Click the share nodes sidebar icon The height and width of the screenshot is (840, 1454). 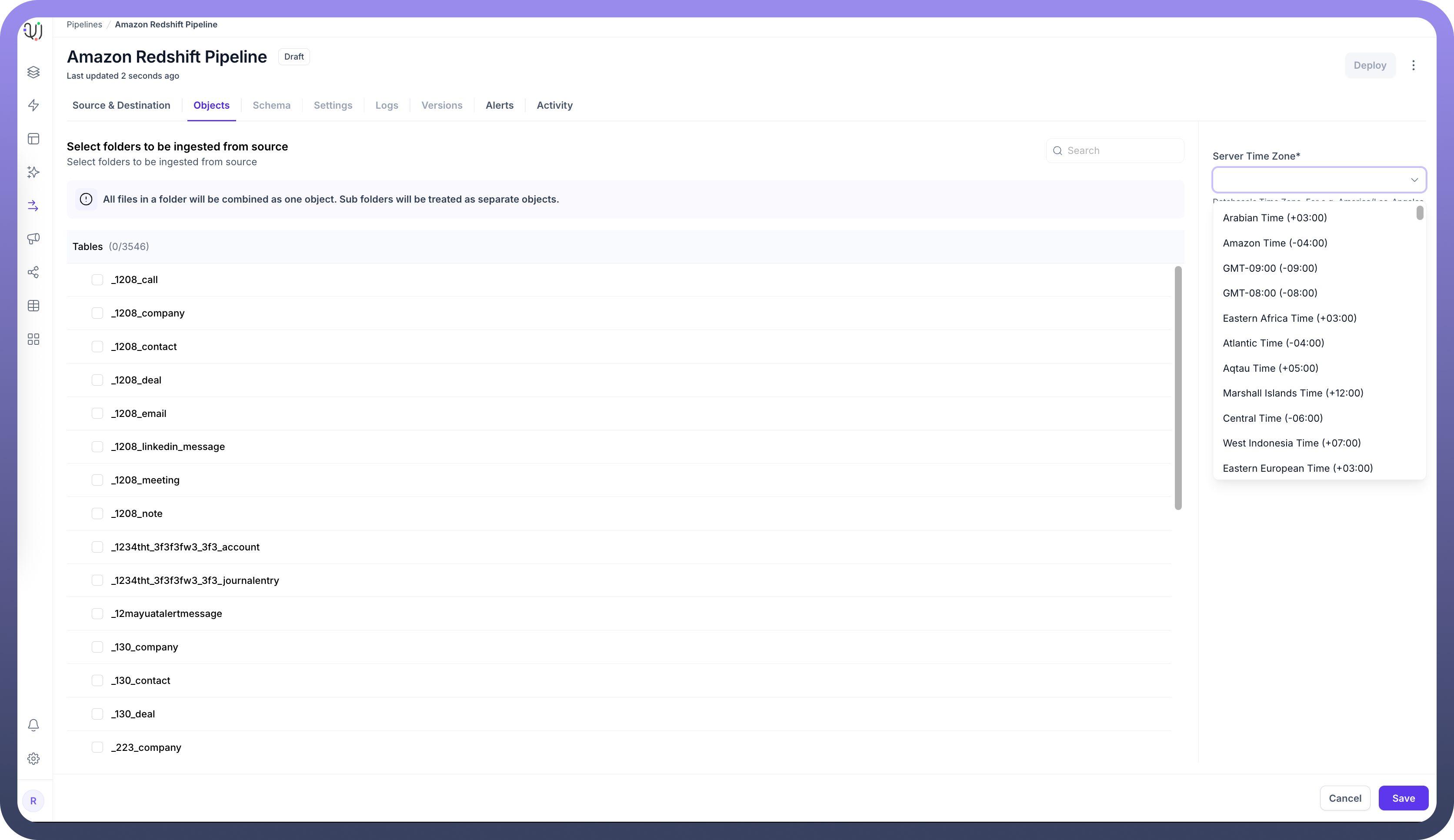click(x=33, y=272)
